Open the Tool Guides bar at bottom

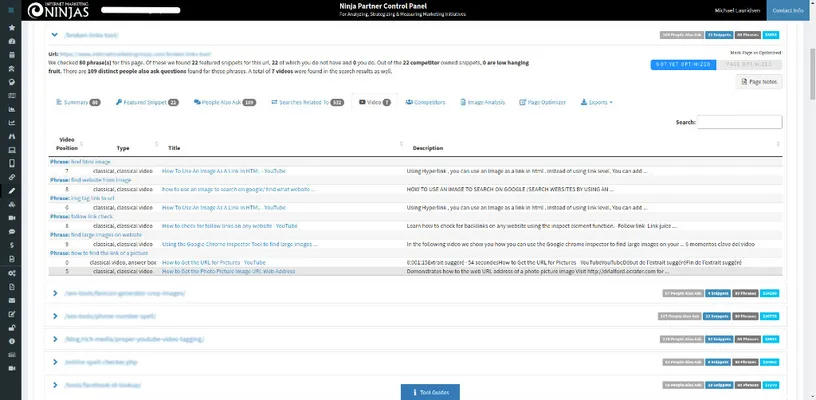click(432, 391)
